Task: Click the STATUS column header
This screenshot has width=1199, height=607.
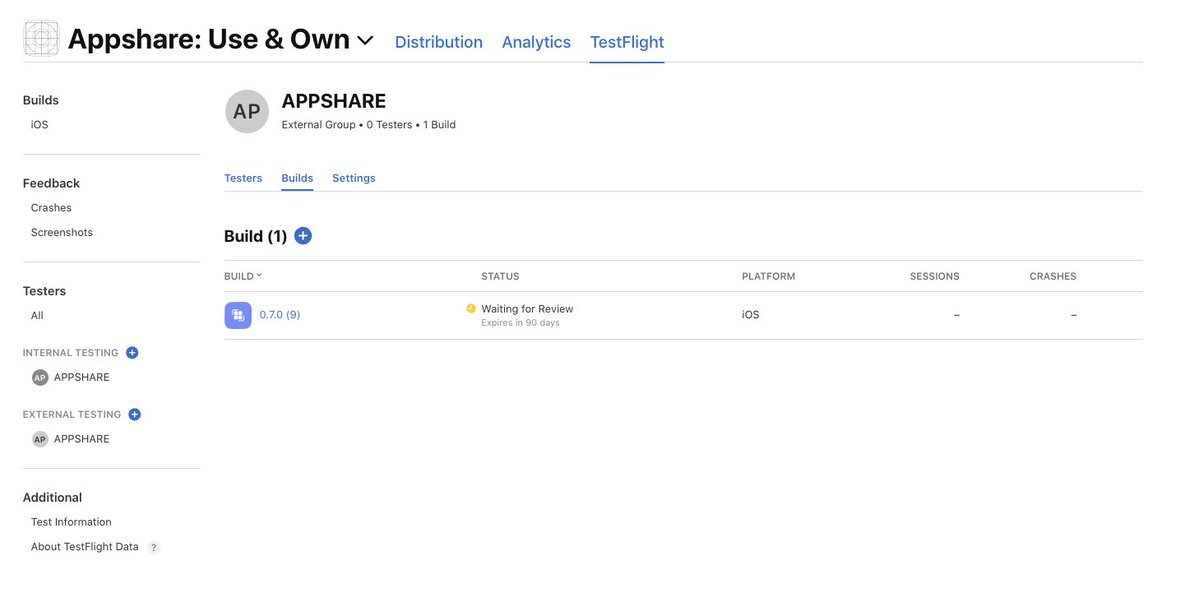Action: (x=500, y=276)
